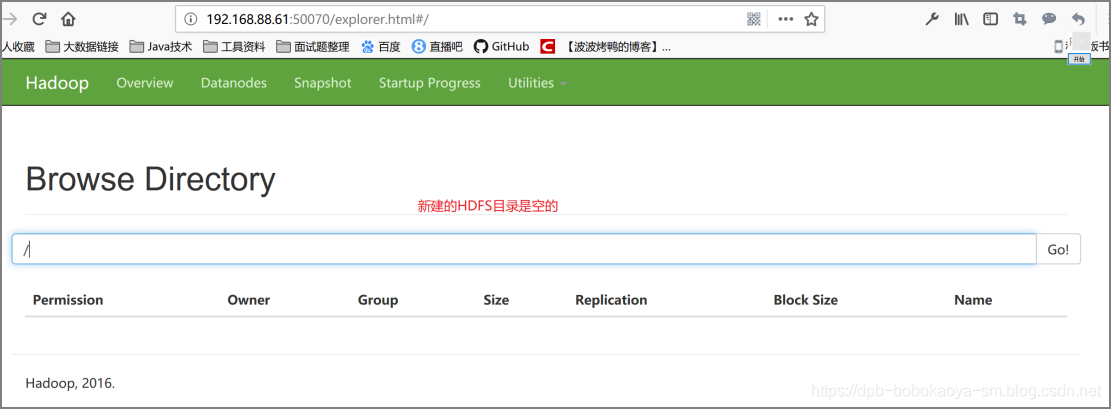Open the 面试题整理 bookmark folder
The height and width of the screenshot is (409, 1111).
pos(312,47)
